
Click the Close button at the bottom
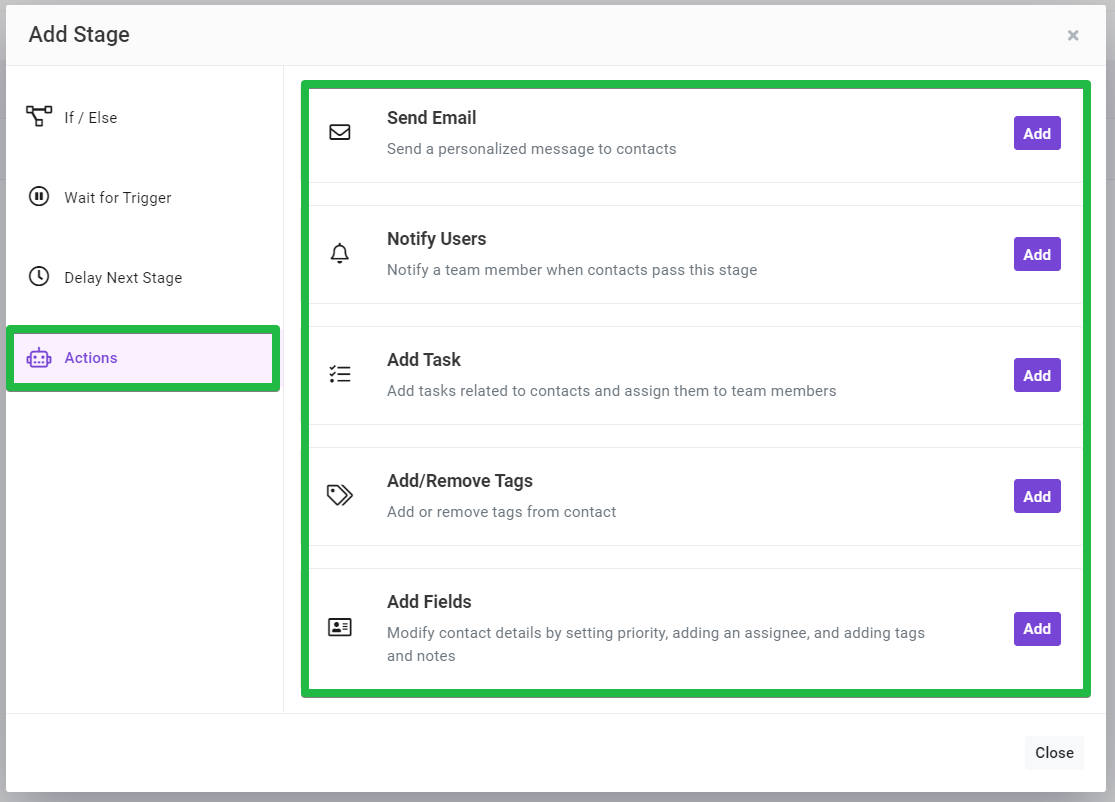click(1054, 752)
